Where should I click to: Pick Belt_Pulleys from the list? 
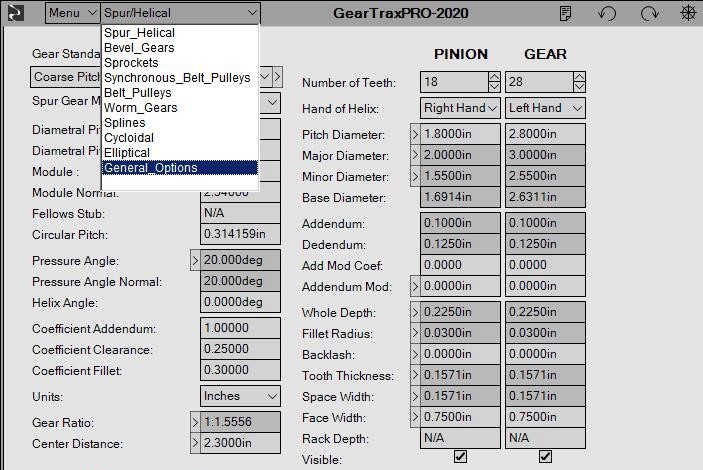[x=180, y=92]
